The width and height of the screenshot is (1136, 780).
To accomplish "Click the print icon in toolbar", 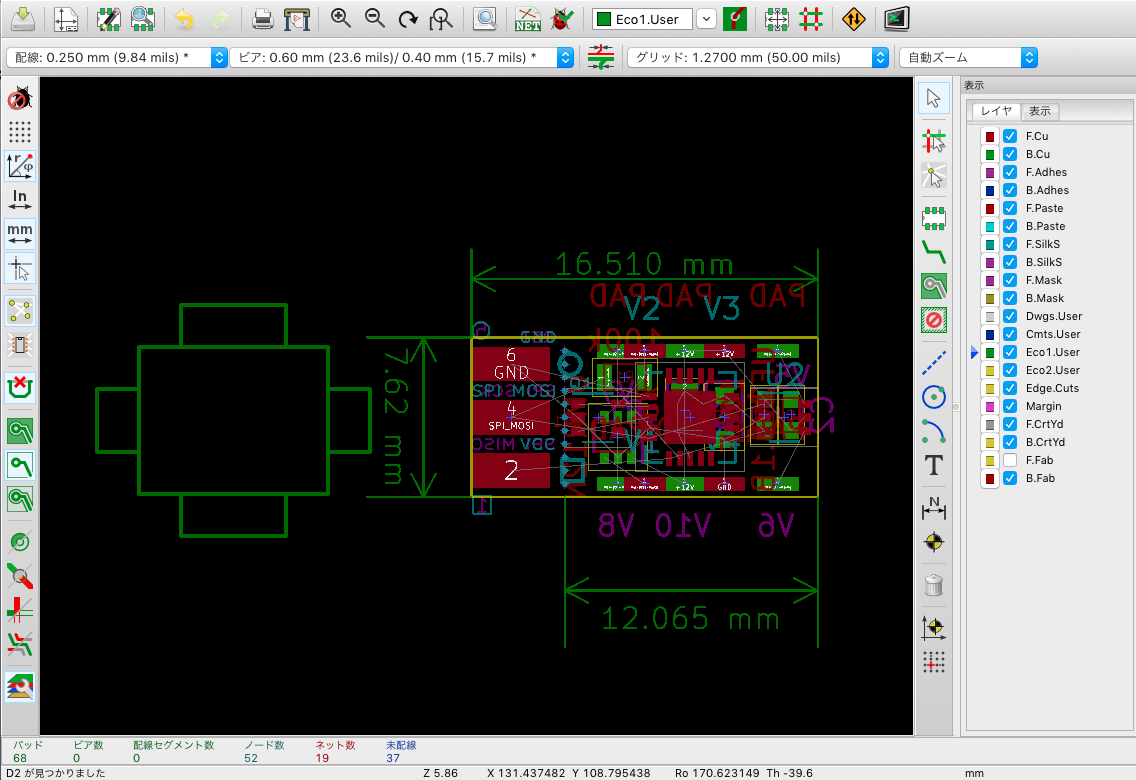I will point(262,19).
